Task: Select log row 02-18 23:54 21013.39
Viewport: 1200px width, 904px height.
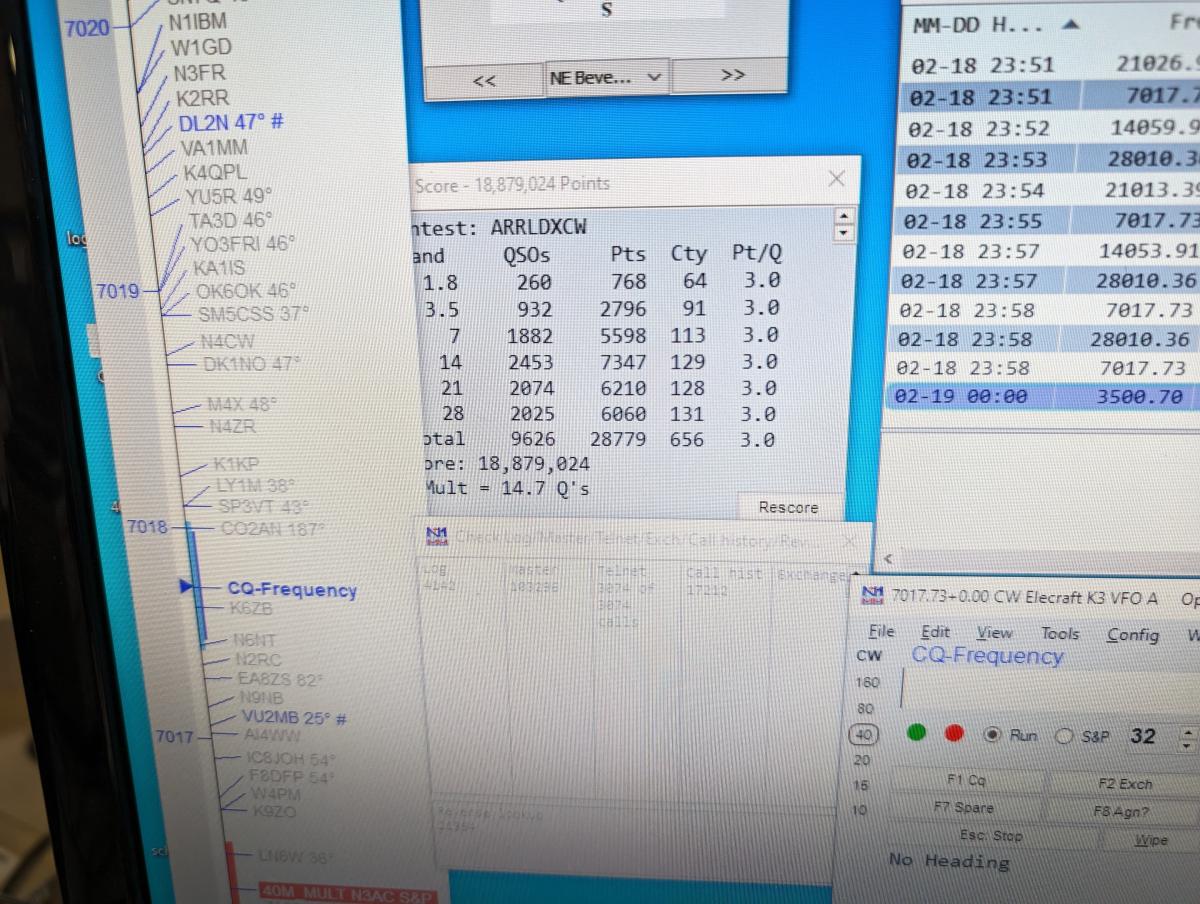Action: click(1051, 190)
